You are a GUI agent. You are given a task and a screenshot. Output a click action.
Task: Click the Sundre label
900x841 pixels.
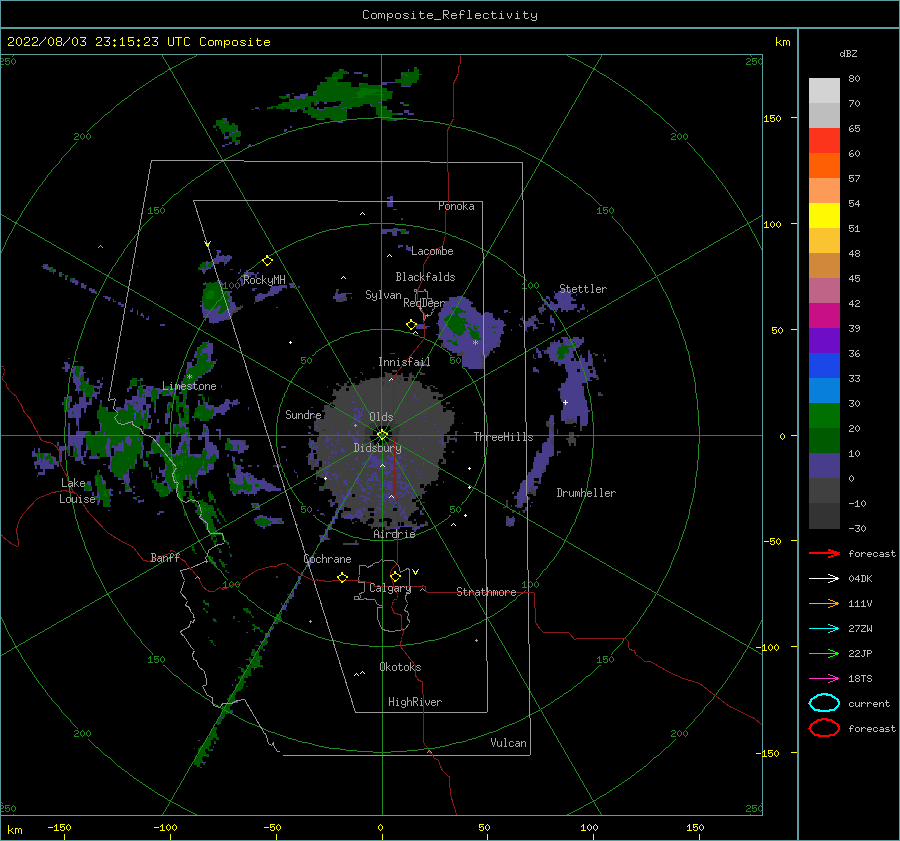[x=303, y=414]
